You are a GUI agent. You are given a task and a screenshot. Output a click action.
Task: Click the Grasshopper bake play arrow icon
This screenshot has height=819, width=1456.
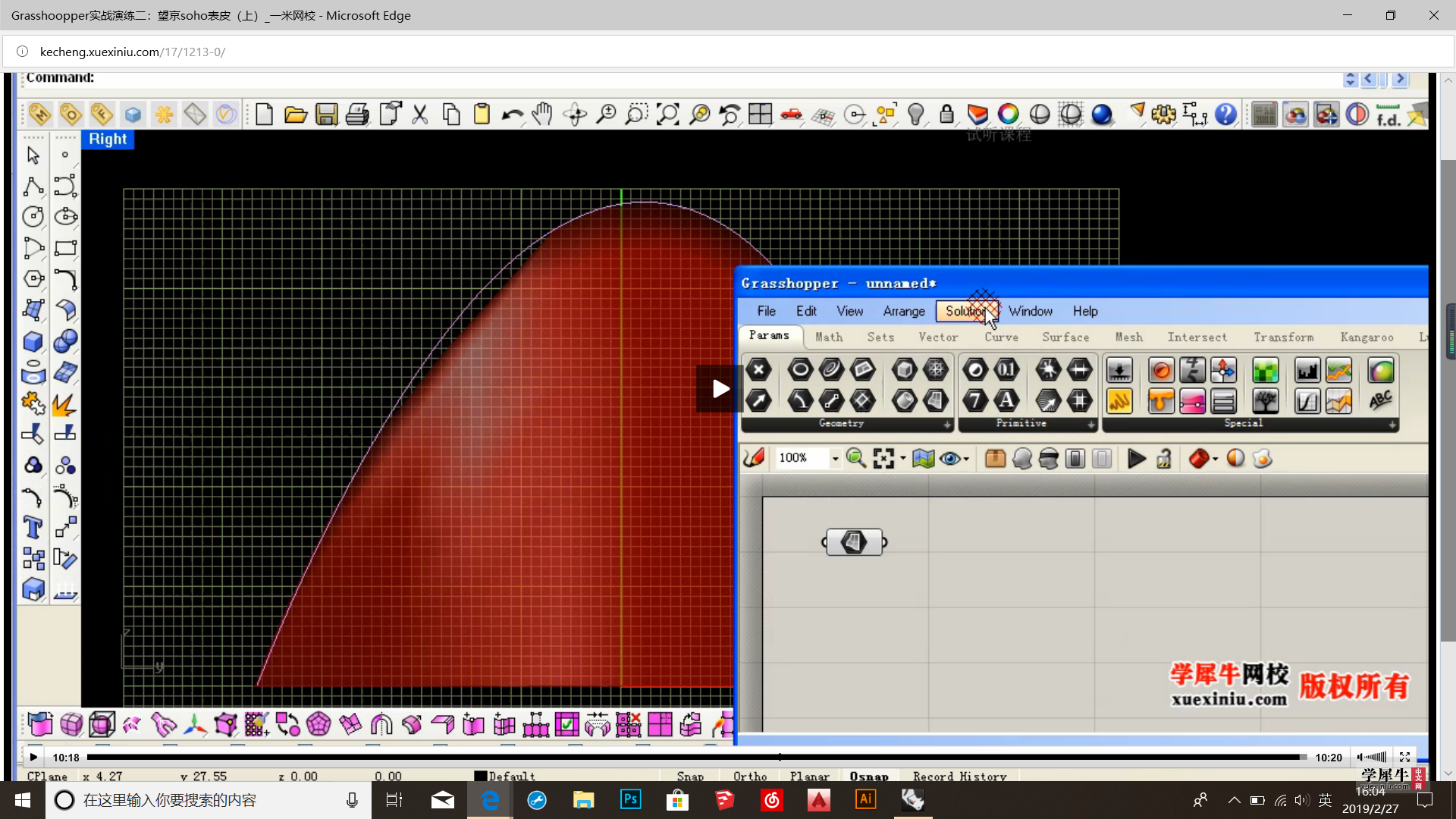coord(1136,458)
